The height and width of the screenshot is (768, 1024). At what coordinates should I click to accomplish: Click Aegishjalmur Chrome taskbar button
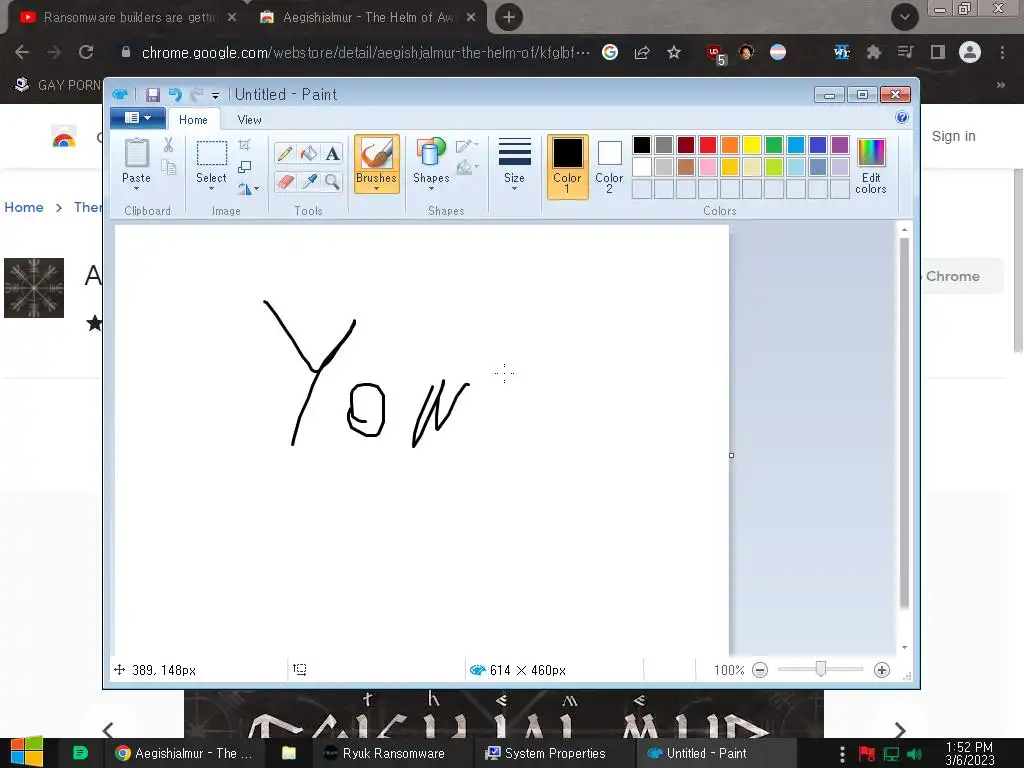pyautogui.click(x=184, y=753)
